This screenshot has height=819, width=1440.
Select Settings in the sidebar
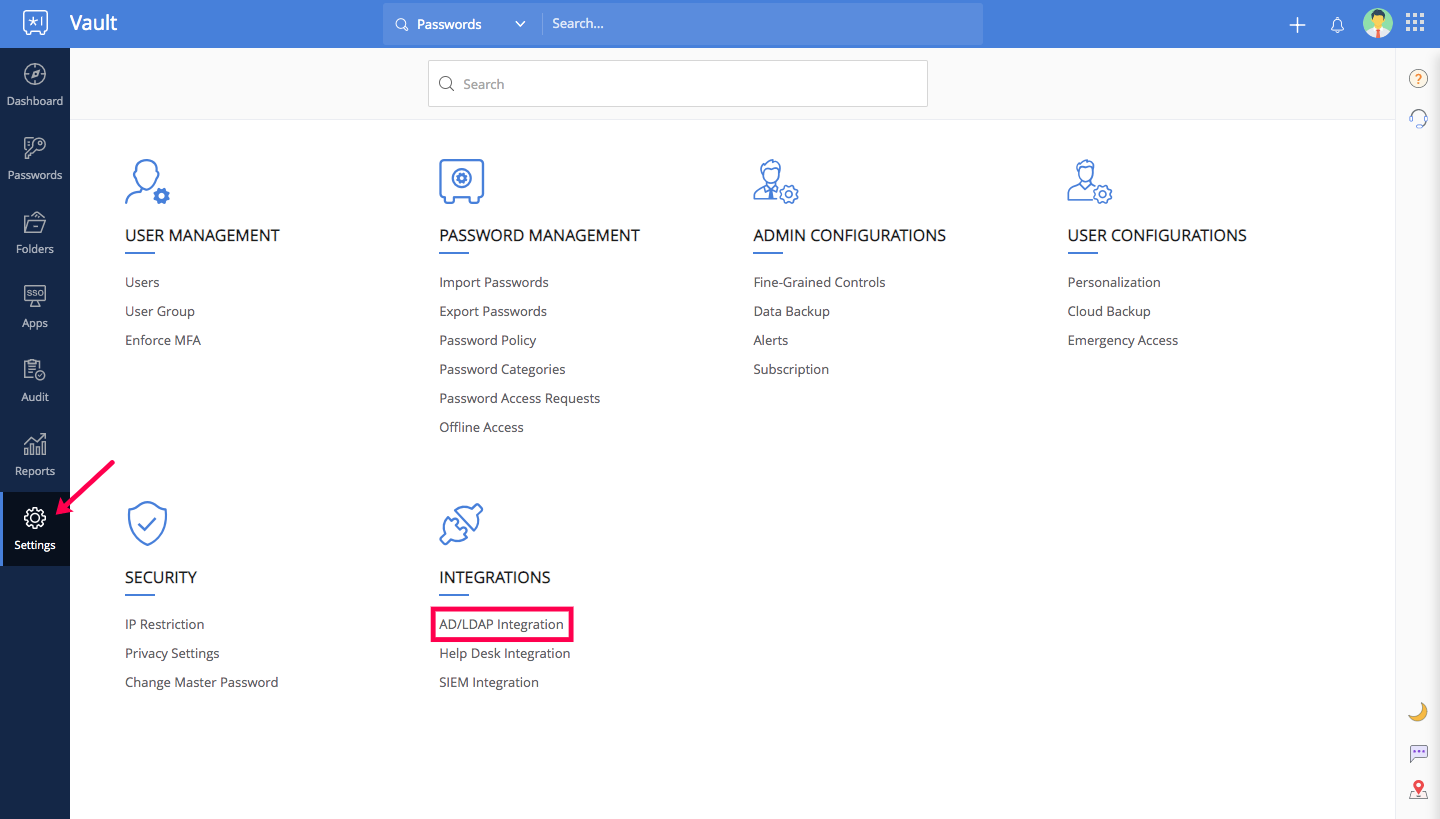click(35, 529)
